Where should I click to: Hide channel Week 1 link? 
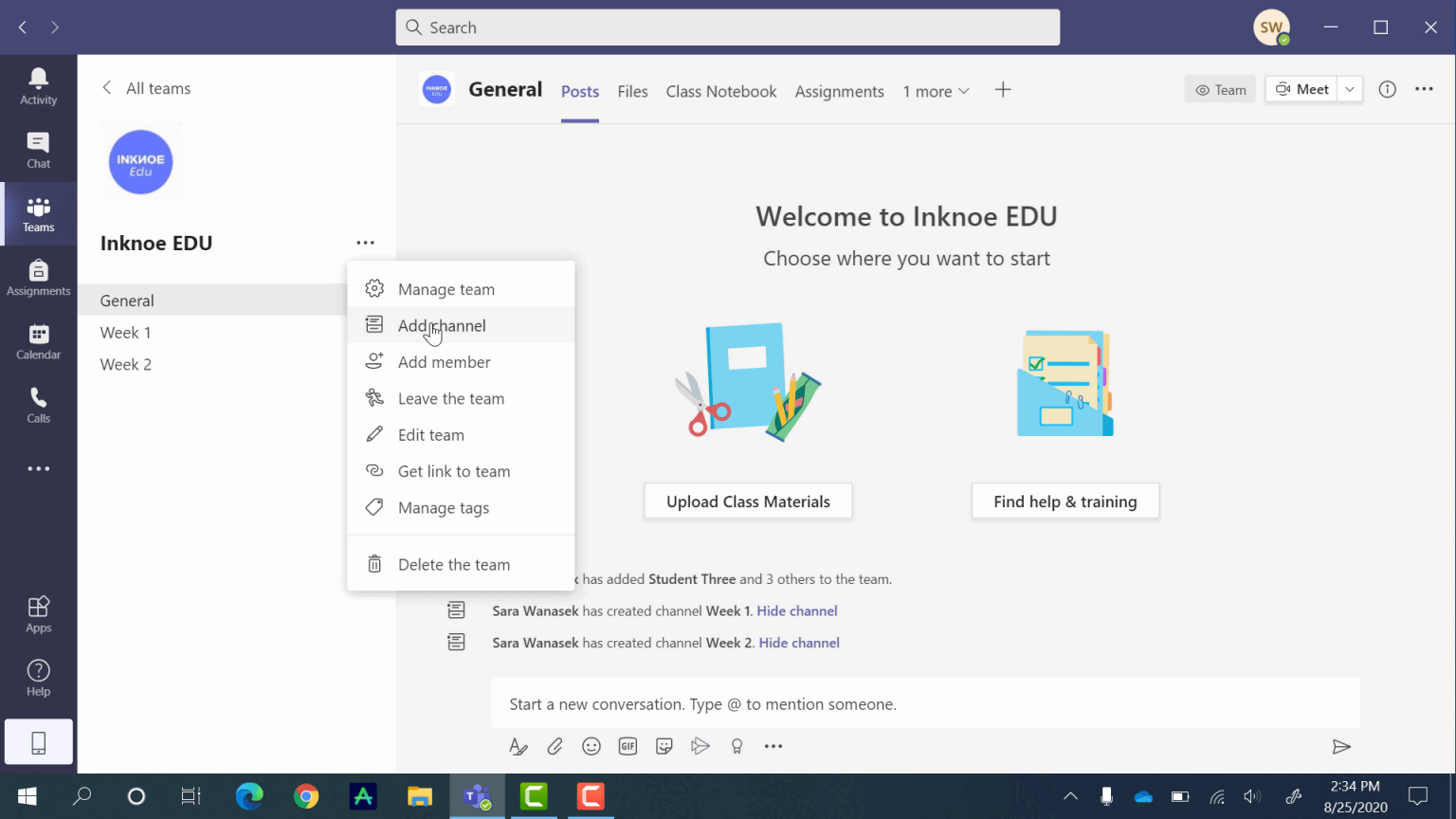797,611
